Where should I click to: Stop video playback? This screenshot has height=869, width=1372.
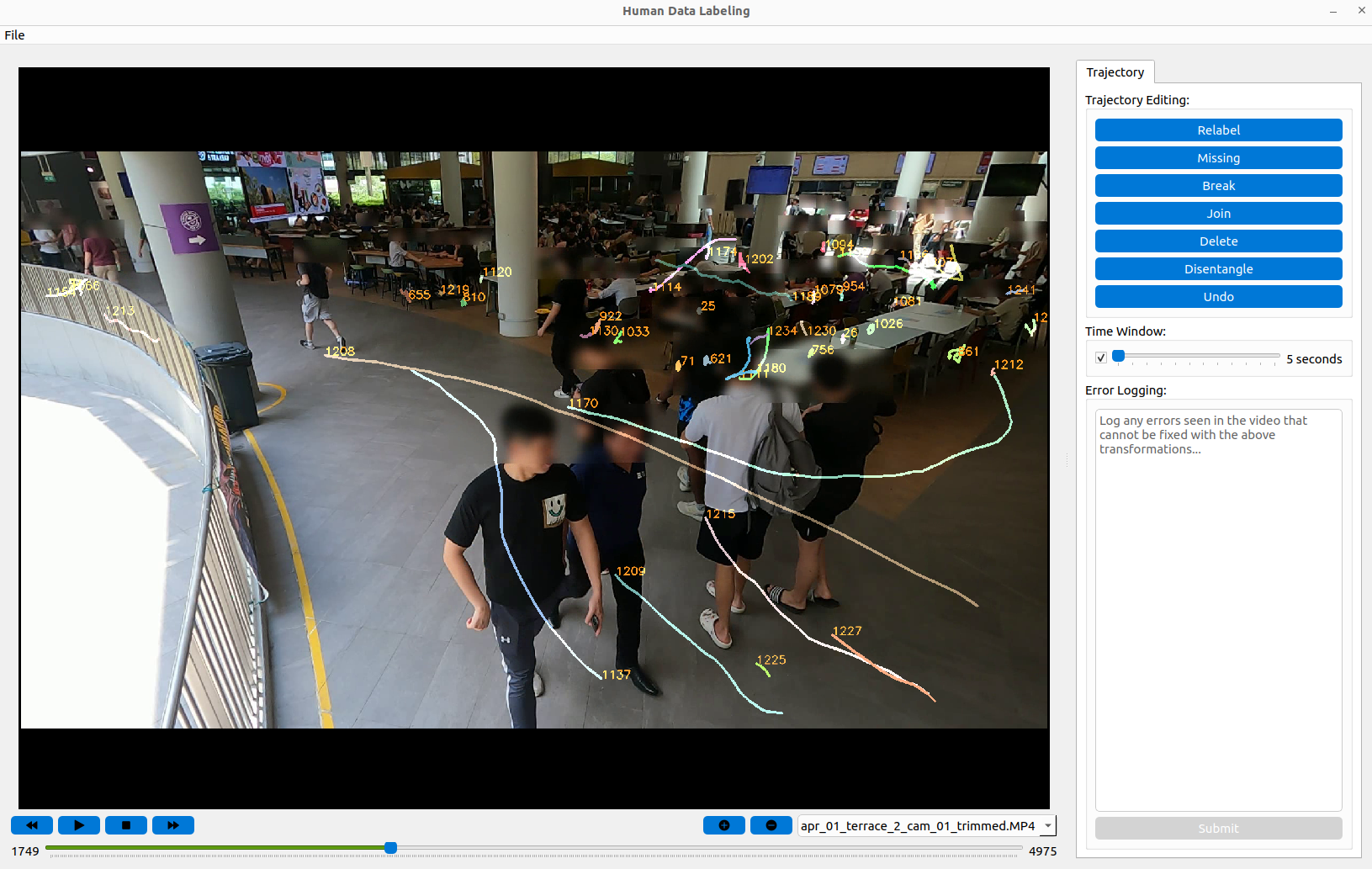[126, 825]
